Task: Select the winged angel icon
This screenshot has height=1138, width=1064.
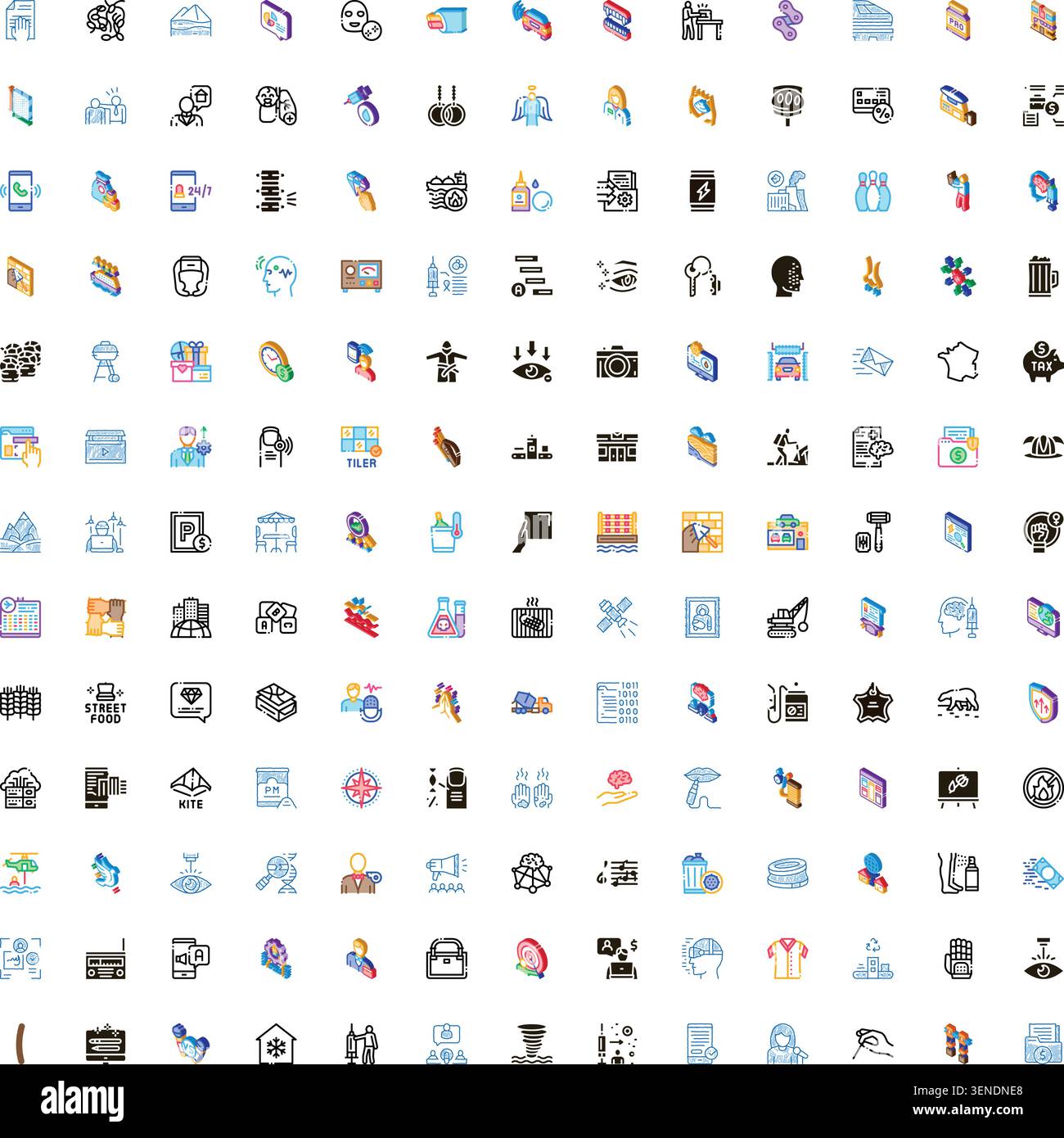Action: (x=532, y=106)
